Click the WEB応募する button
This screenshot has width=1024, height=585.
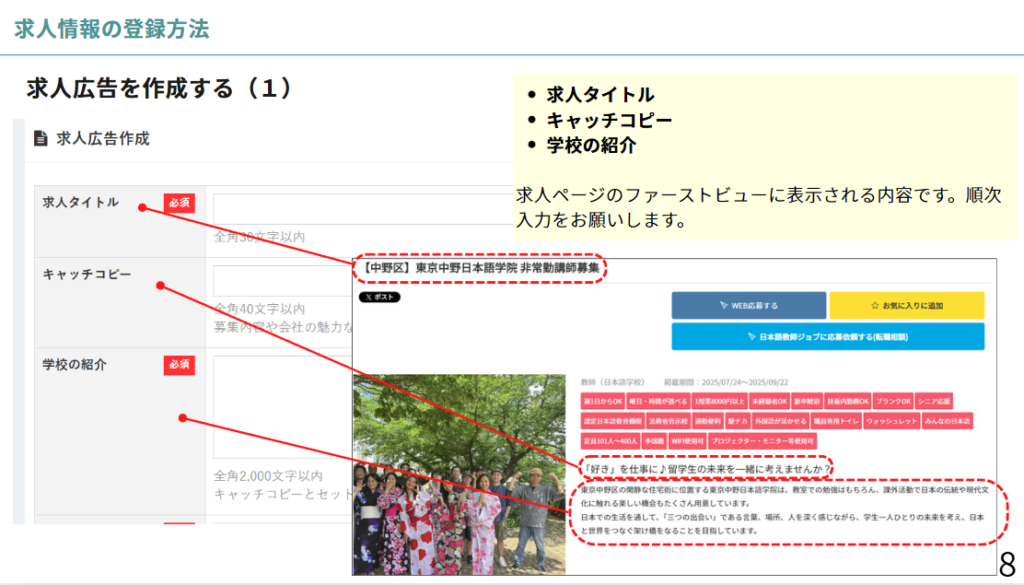[748, 305]
